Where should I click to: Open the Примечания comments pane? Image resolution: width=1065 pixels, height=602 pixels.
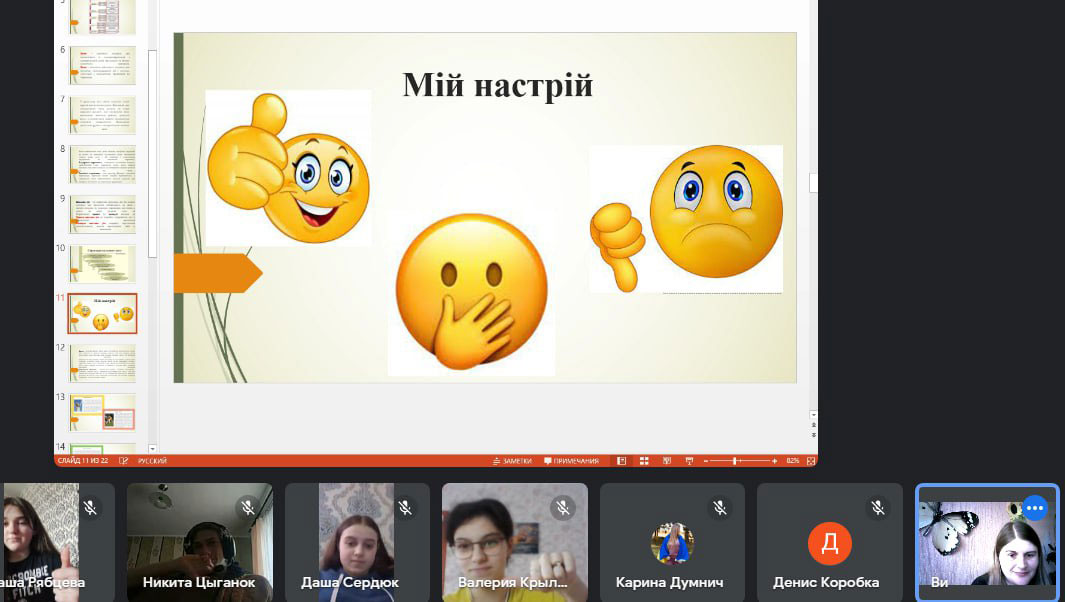coord(571,461)
